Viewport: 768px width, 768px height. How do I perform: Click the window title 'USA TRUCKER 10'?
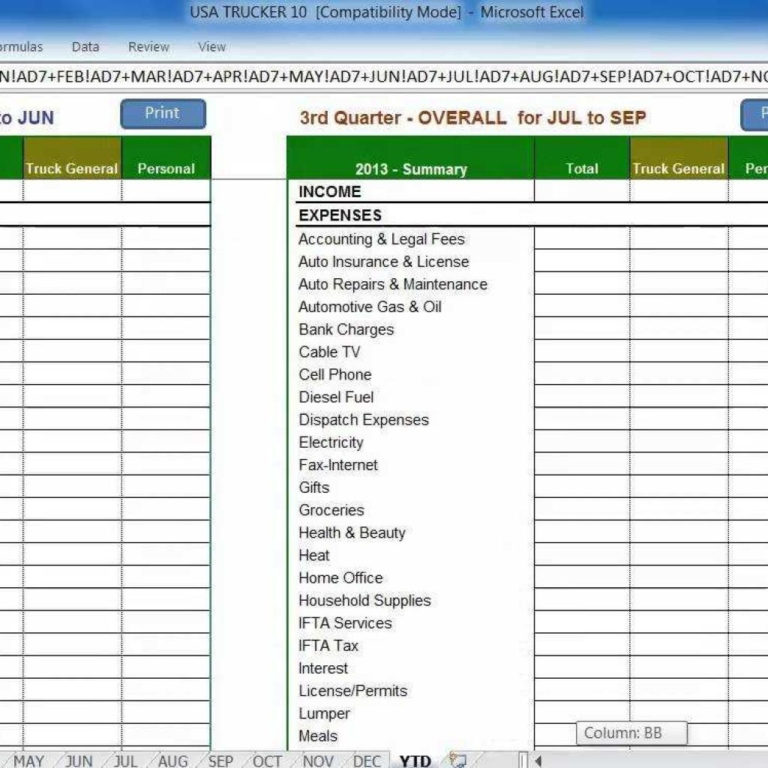pos(248,12)
